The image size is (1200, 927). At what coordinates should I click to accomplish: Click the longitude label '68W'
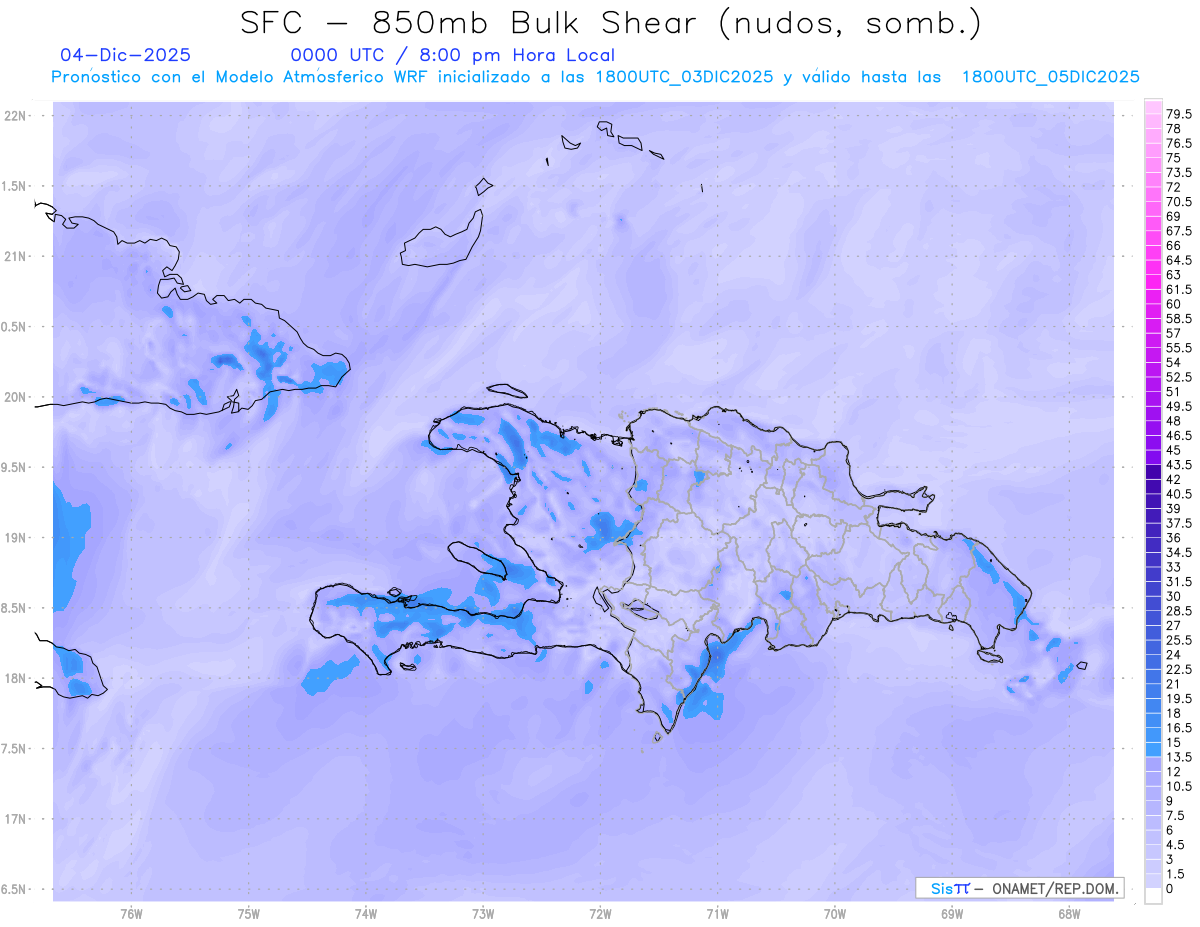coord(1069,914)
